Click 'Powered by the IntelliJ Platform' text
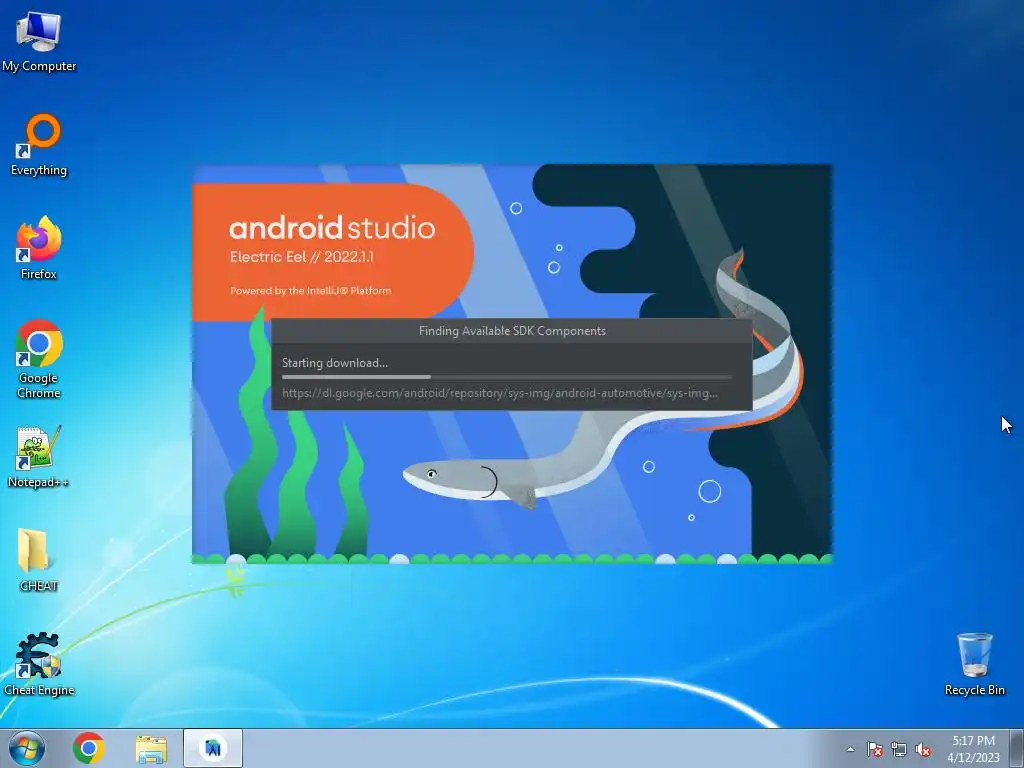 310,291
